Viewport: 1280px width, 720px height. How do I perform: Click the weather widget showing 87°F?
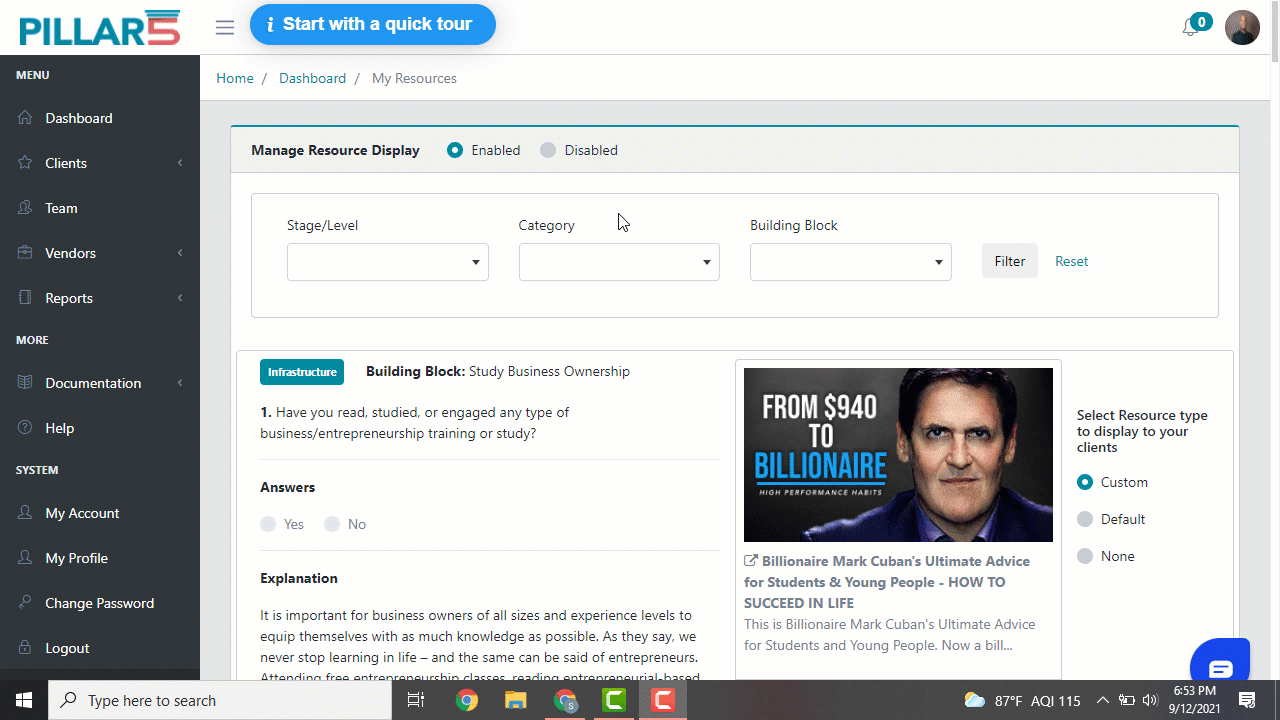coord(1022,700)
